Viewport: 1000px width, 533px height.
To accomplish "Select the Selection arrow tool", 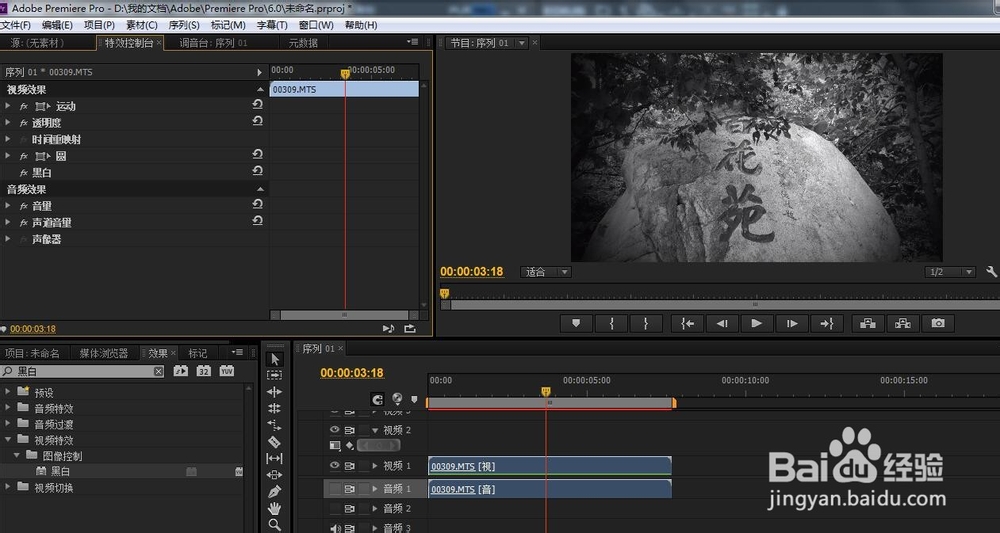I will coord(274,359).
